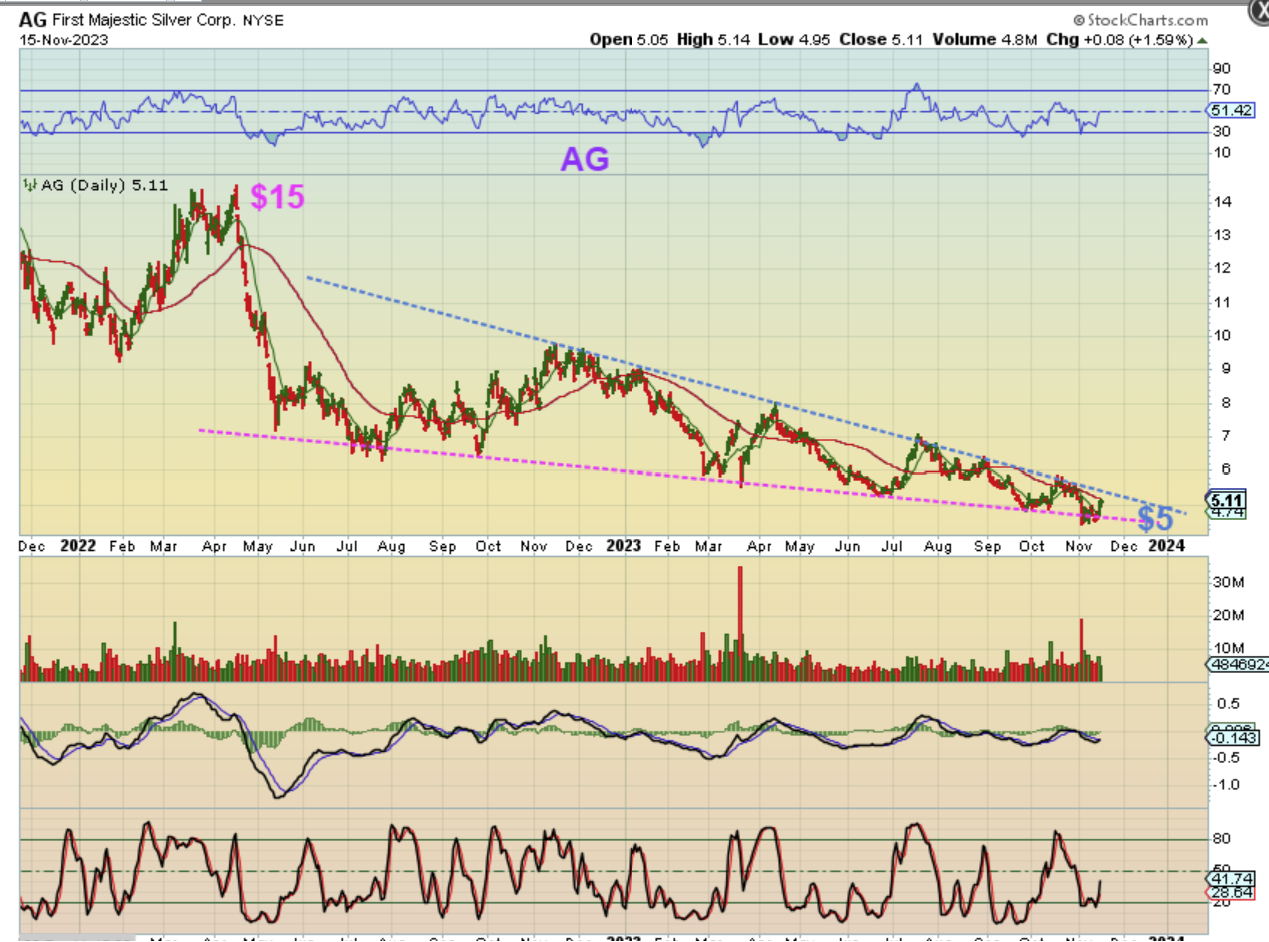Close the chart popup with the X button

click(1259, 12)
